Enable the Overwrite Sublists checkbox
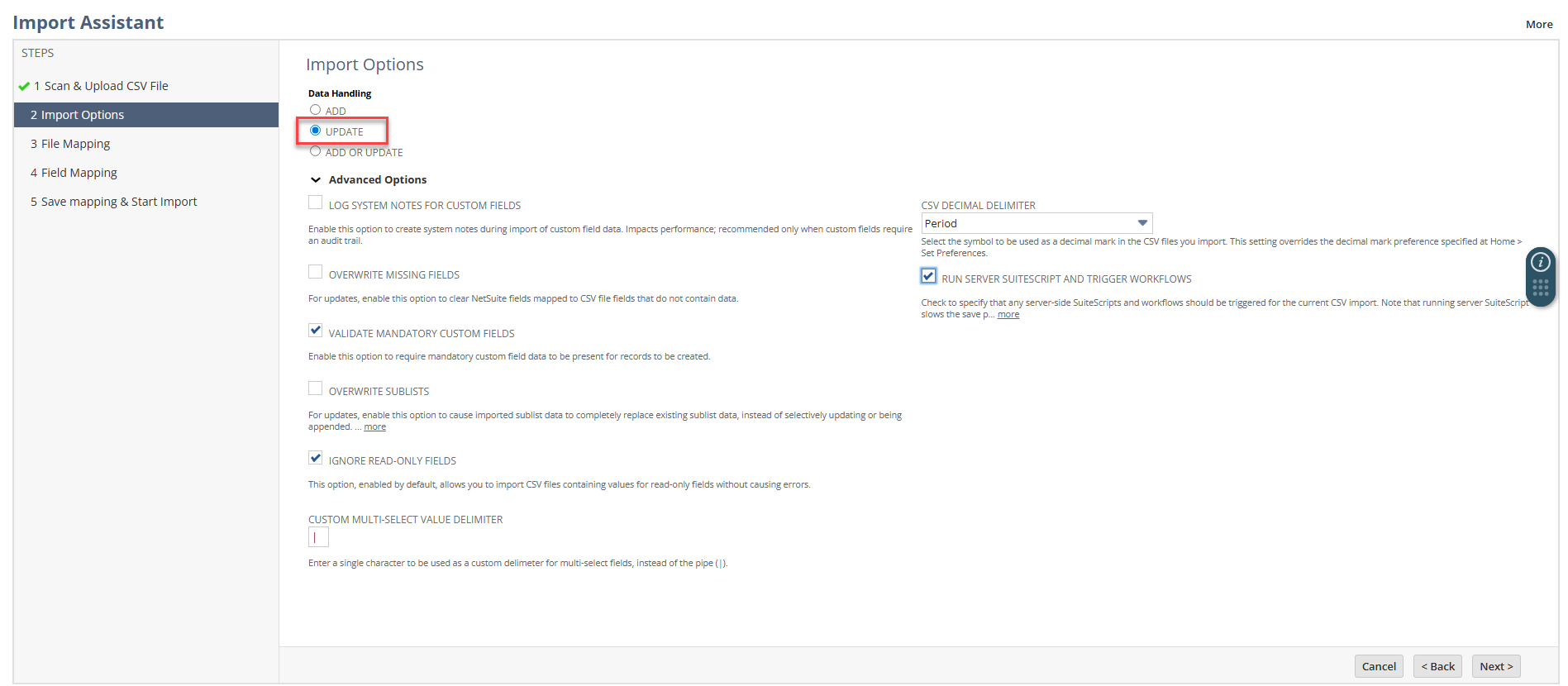The width and height of the screenshot is (1568, 686). point(315,388)
